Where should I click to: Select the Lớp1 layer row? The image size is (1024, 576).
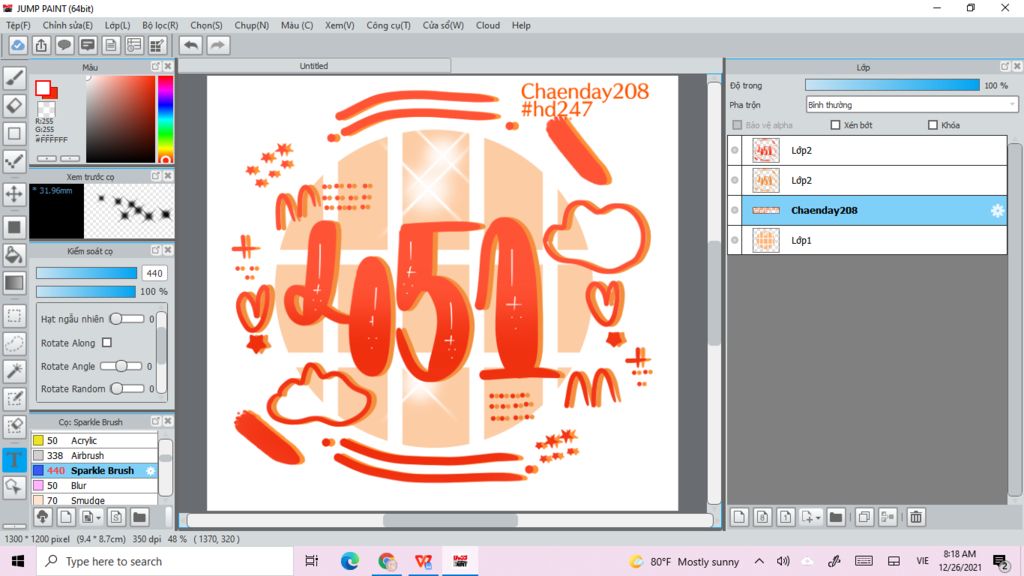coord(867,240)
